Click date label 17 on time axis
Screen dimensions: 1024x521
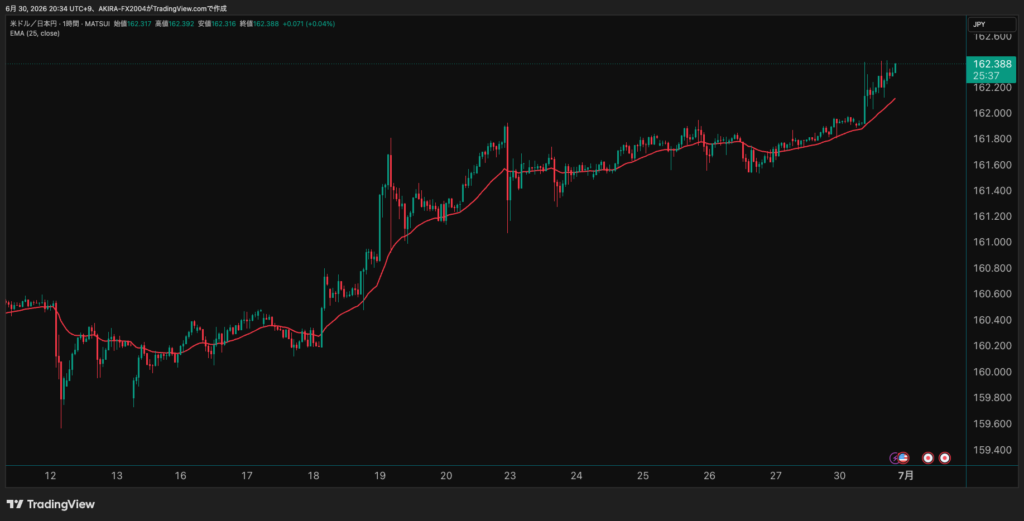pos(247,476)
